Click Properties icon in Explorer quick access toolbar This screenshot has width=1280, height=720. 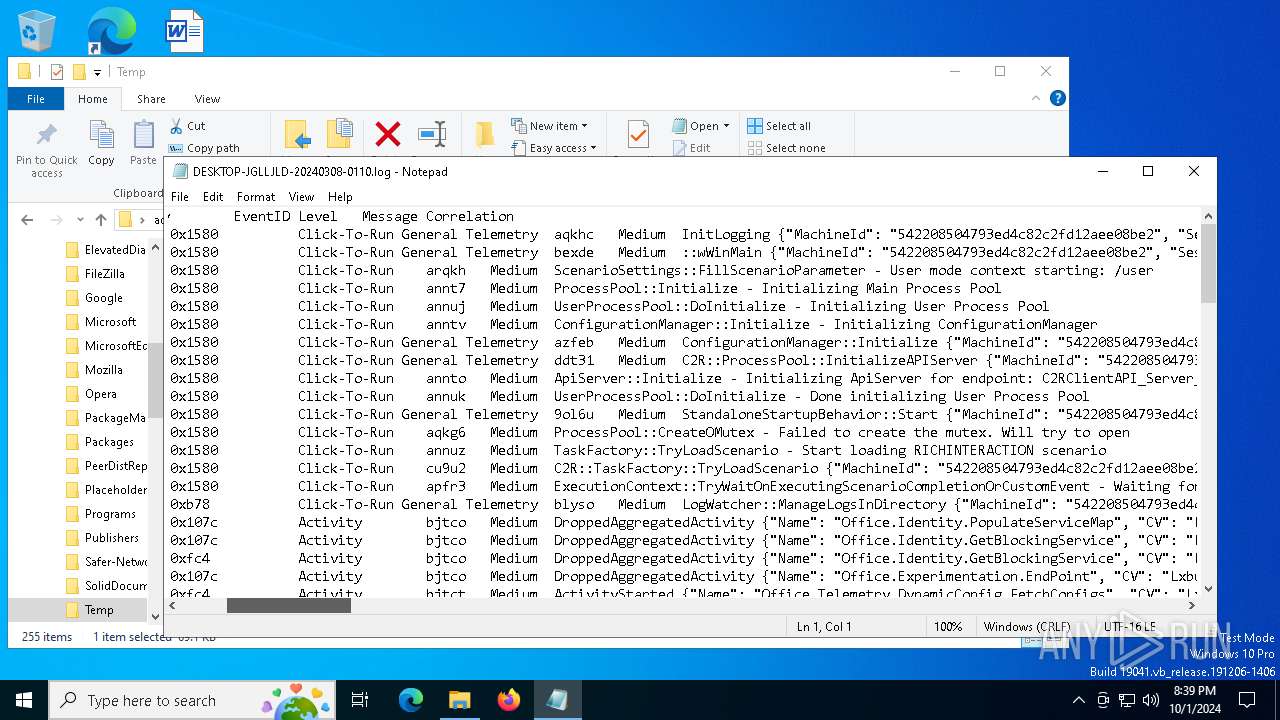[57, 72]
